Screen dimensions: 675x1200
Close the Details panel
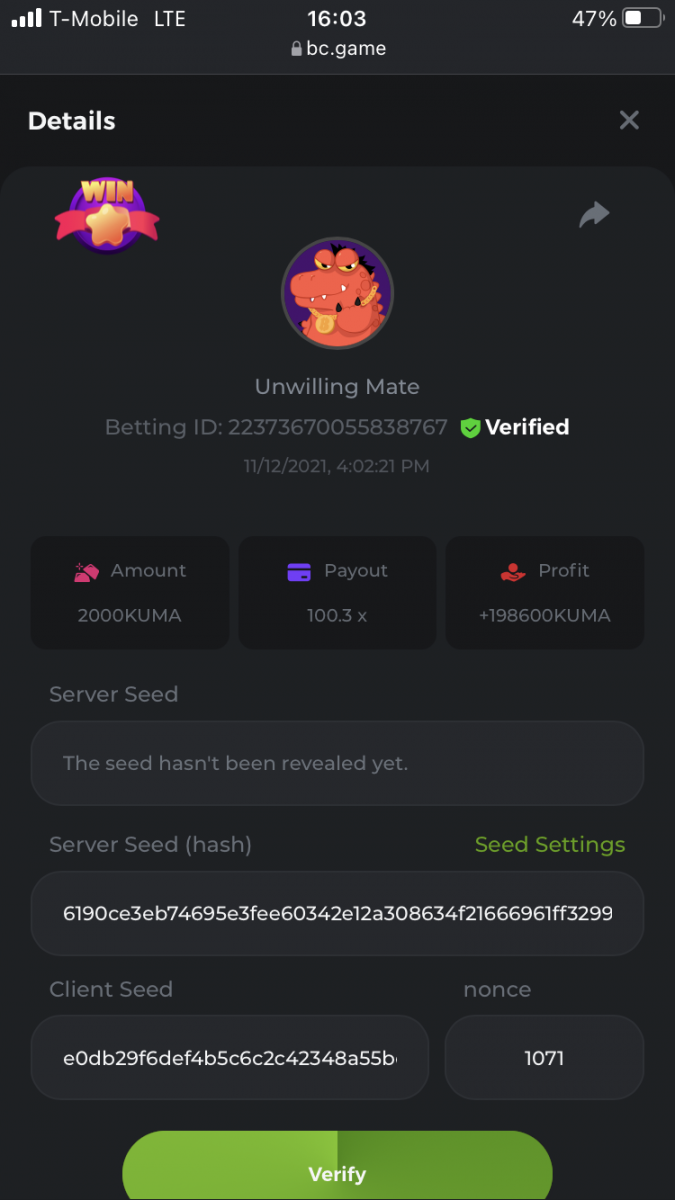[629, 121]
